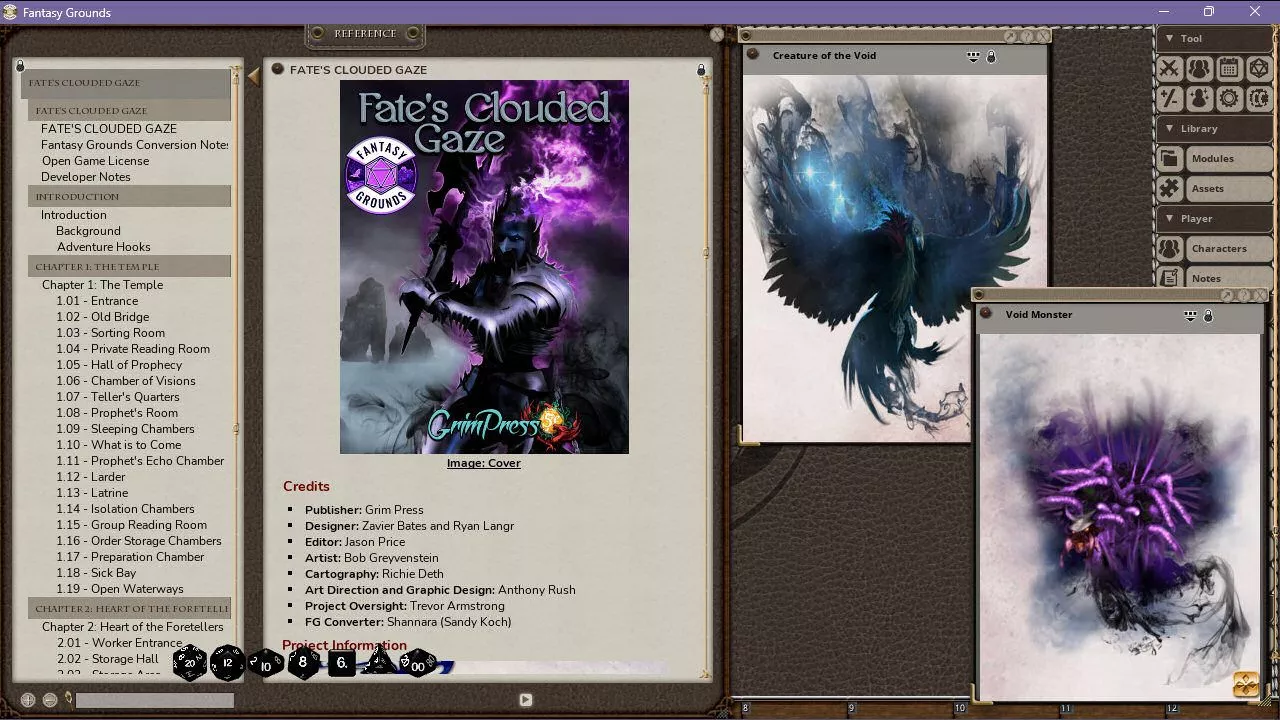Click the Modules folder icon
Screen dimensions: 1280x720
[1169, 159]
